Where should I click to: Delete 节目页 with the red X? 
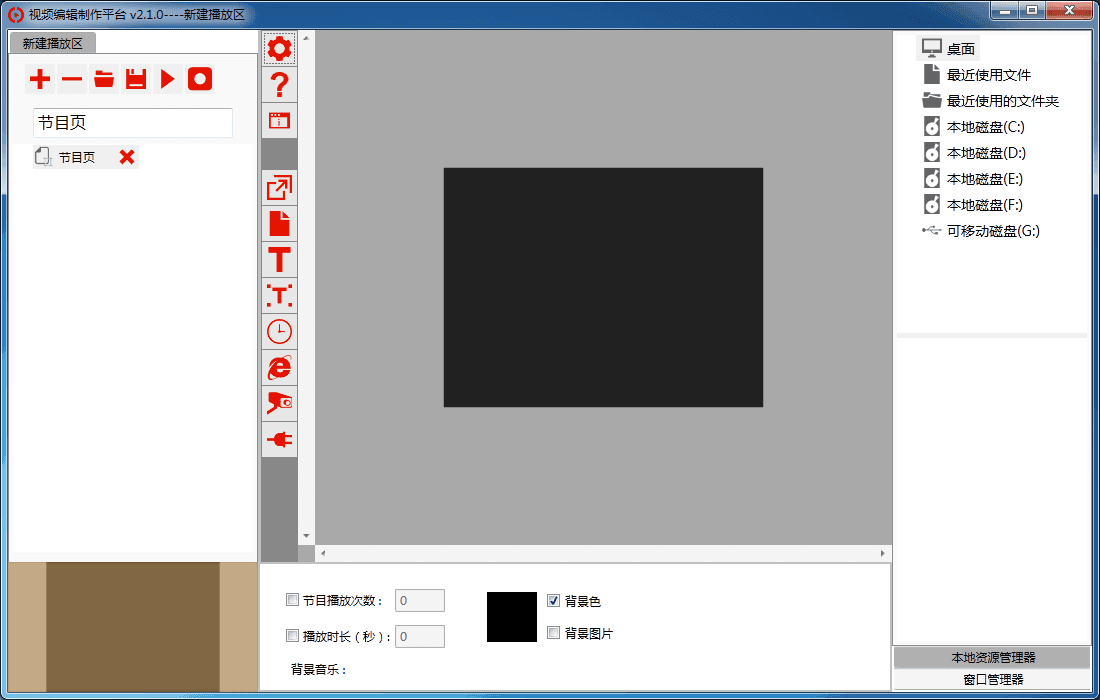tap(127, 157)
